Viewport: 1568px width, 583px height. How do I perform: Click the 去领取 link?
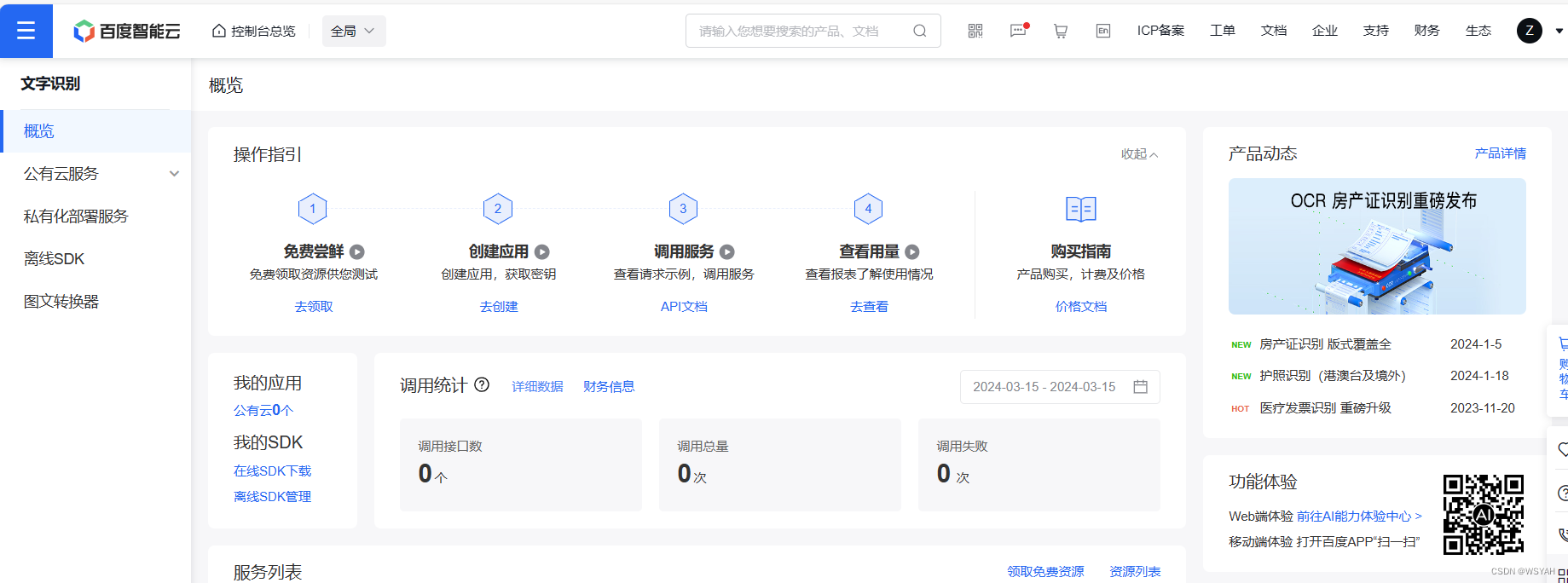point(314,307)
